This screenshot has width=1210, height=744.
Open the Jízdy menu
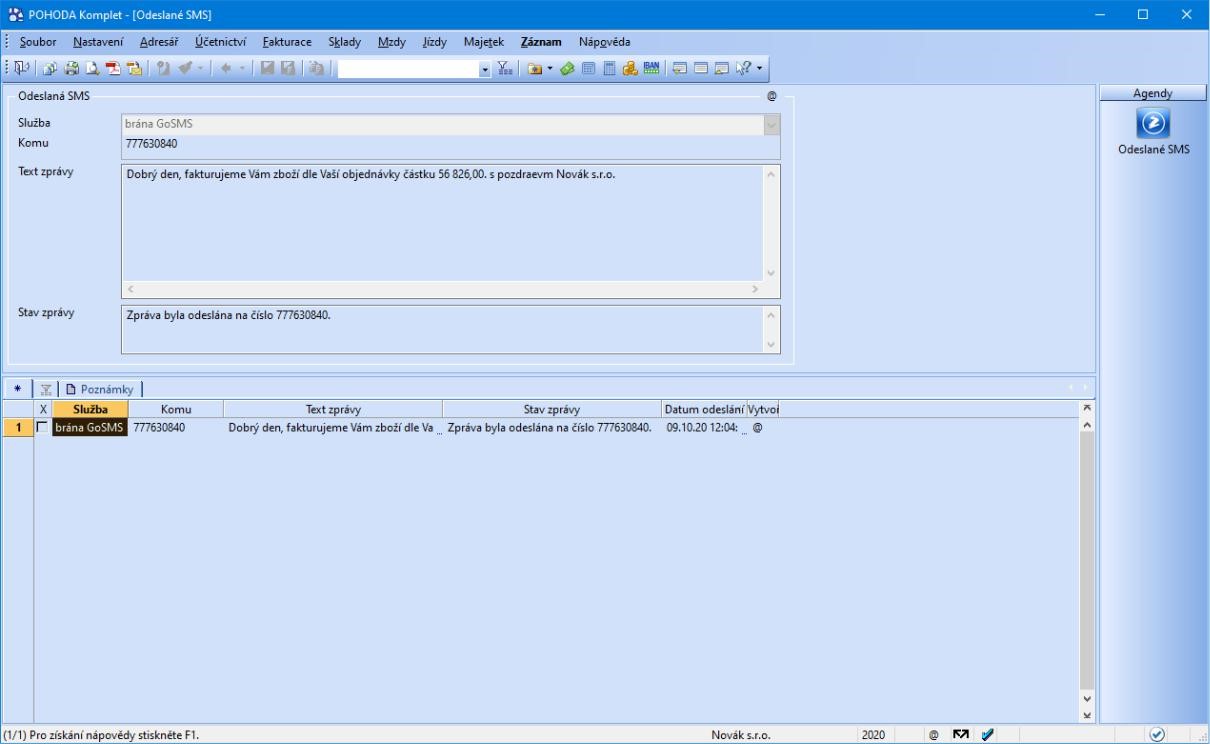[x=435, y=42]
